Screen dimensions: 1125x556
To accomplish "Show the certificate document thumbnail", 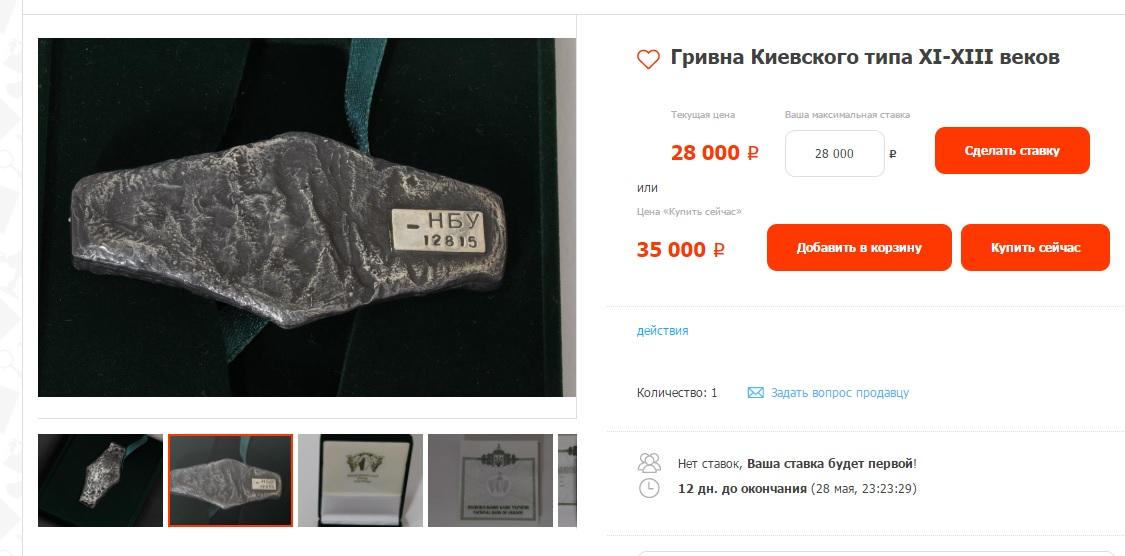I will pyautogui.click(x=490, y=480).
